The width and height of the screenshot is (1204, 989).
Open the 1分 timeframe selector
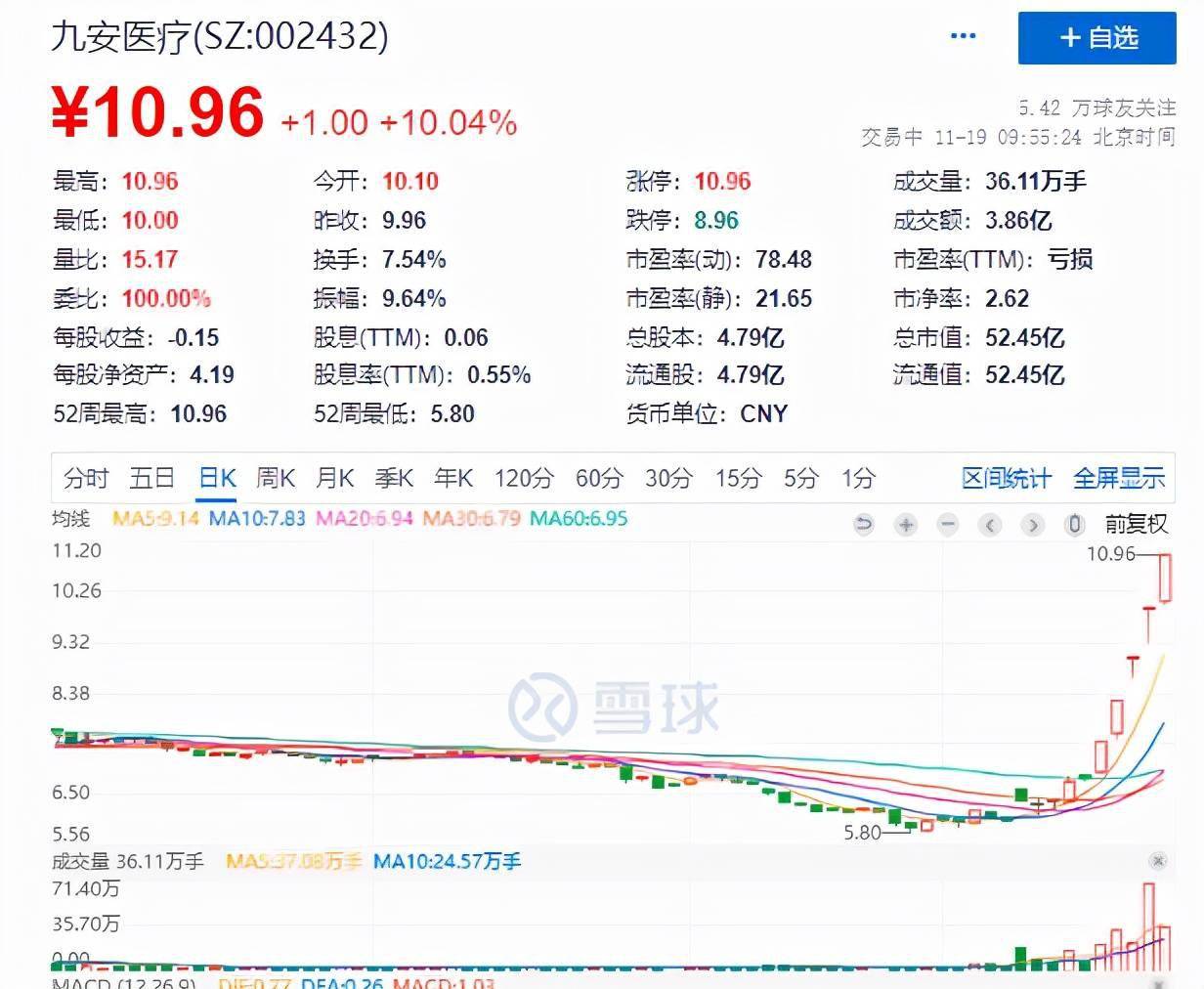point(856,479)
